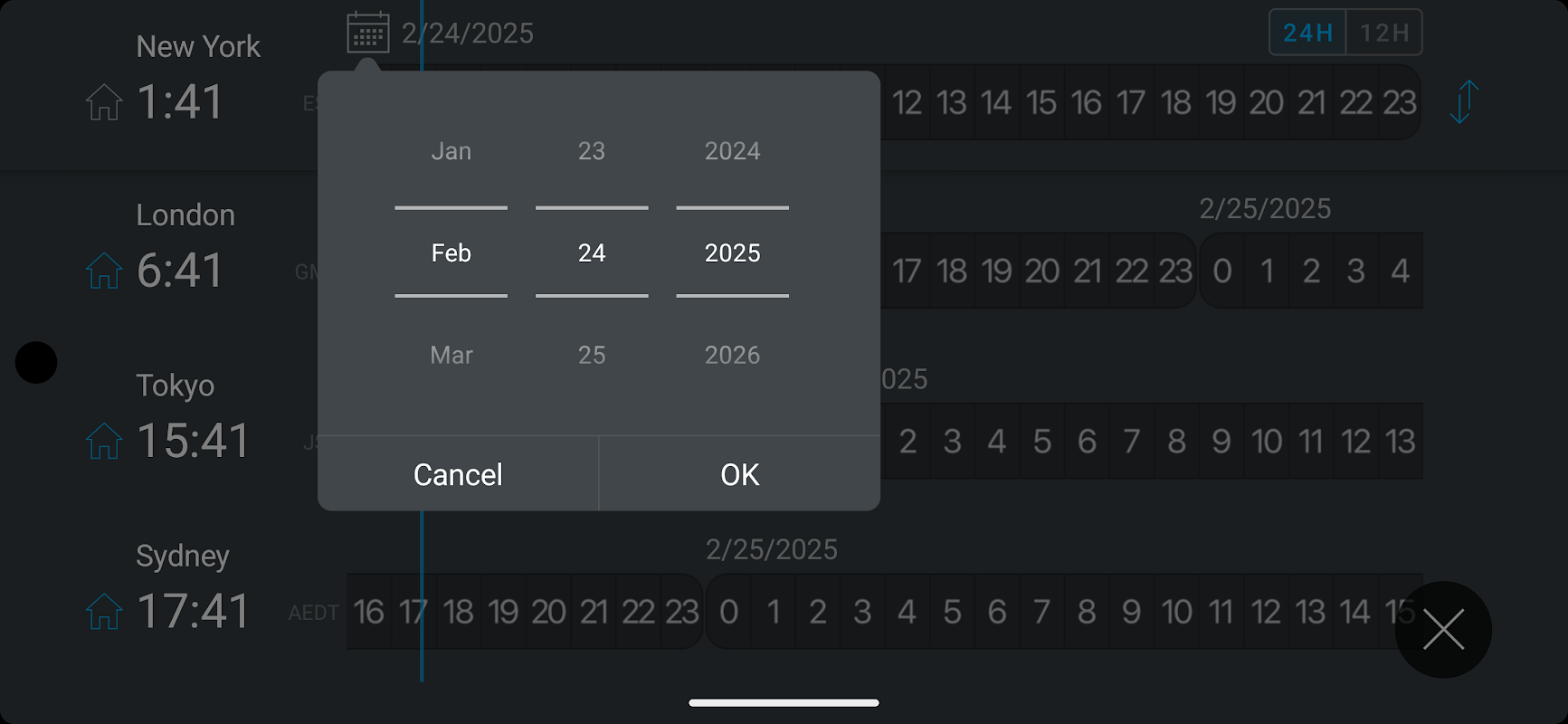Switch to 12H time format
The width and height of the screenshot is (1568, 724).
coord(1384,33)
